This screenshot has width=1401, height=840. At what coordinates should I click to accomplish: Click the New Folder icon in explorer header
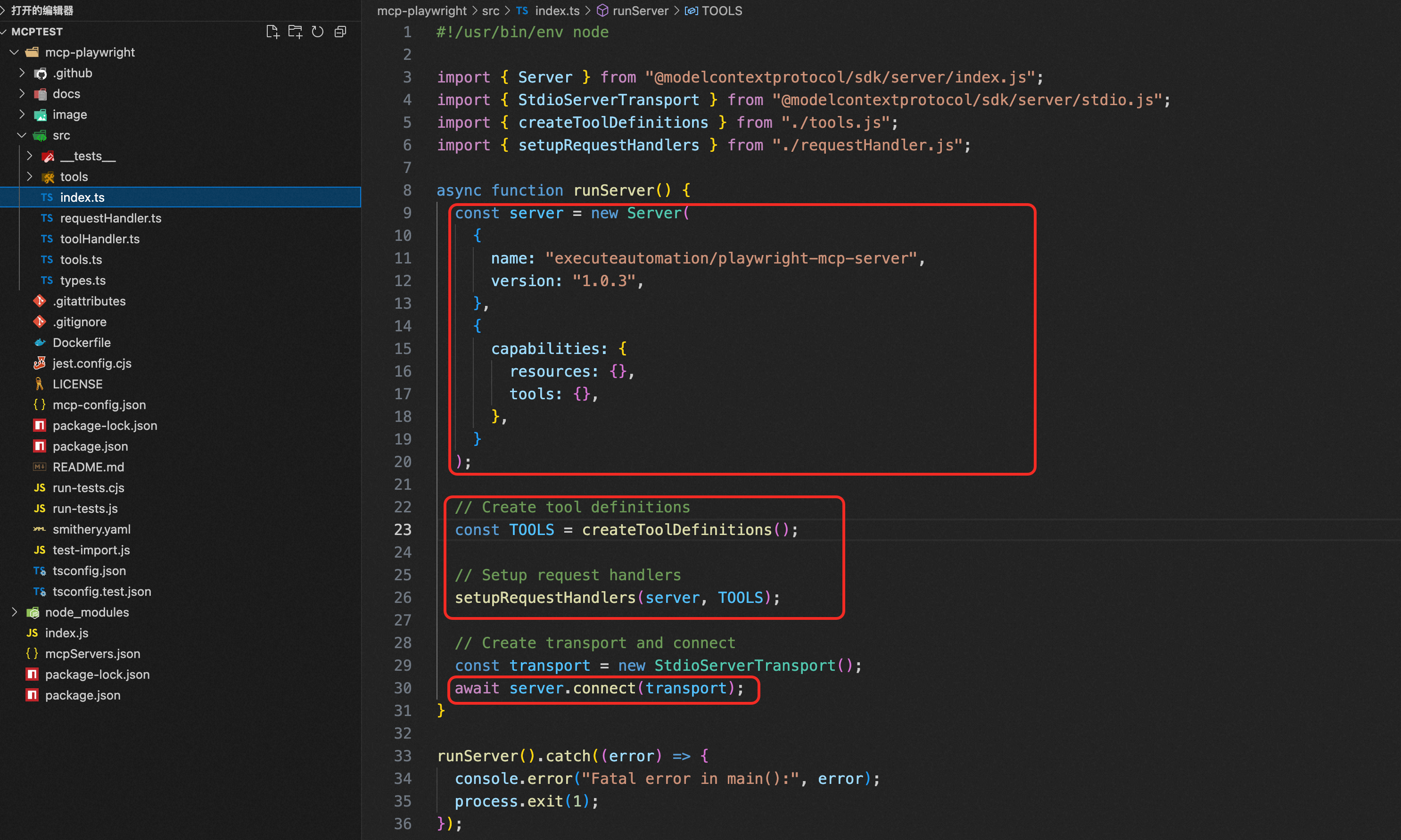pyautogui.click(x=295, y=32)
